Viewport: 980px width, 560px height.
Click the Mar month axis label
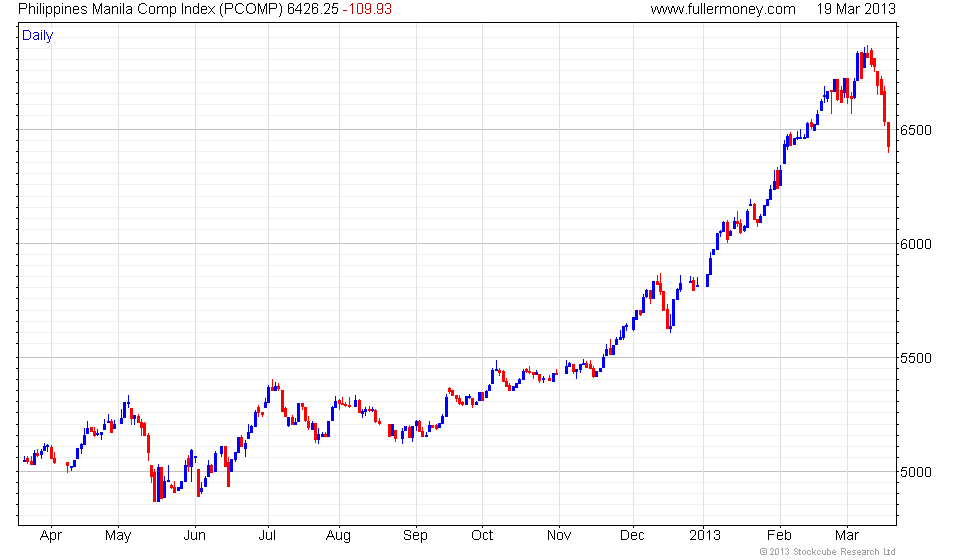point(847,536)
